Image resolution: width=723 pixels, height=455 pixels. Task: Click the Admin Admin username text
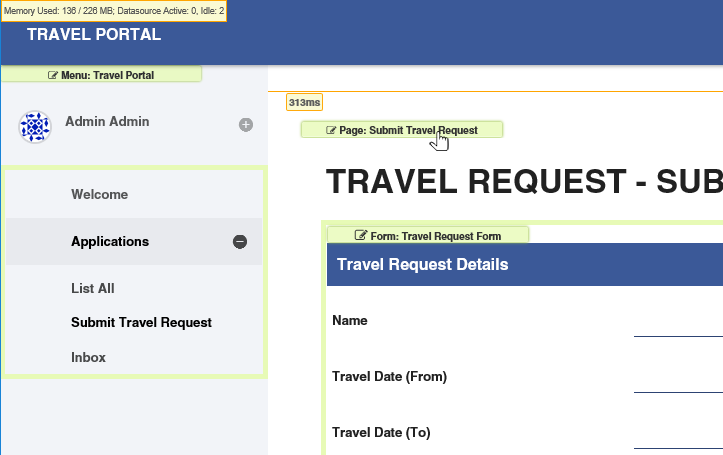click(107, 122)
